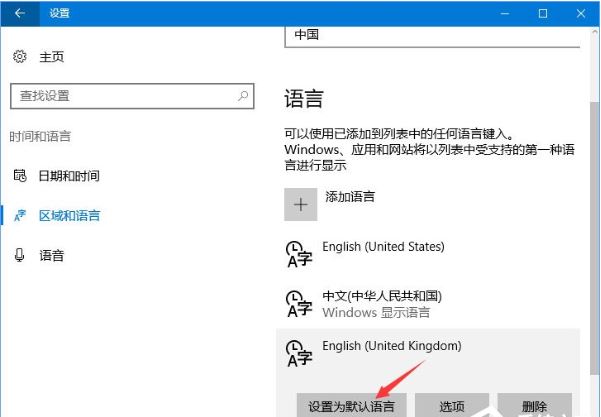
Task: Click the plus icon to add a language
Action: [x=300, y=204]
